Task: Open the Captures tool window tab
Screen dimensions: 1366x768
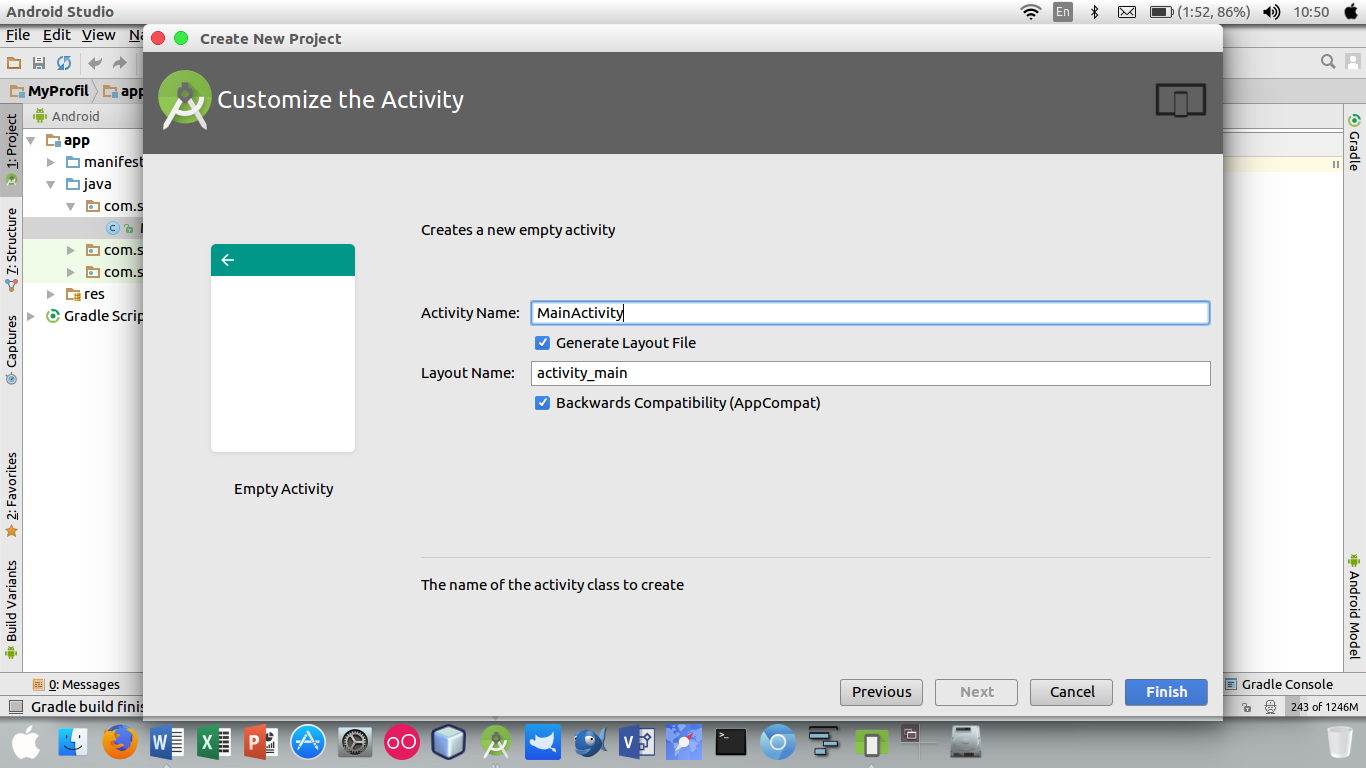Action: coord(11,350)
